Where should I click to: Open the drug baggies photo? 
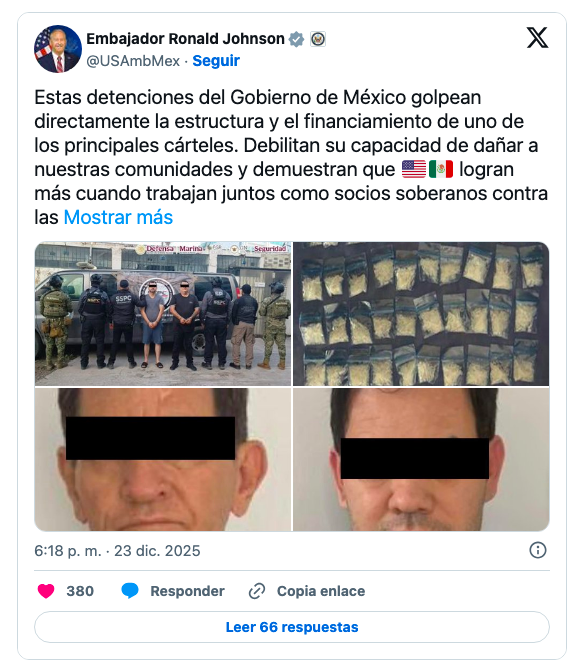point(421,314)
